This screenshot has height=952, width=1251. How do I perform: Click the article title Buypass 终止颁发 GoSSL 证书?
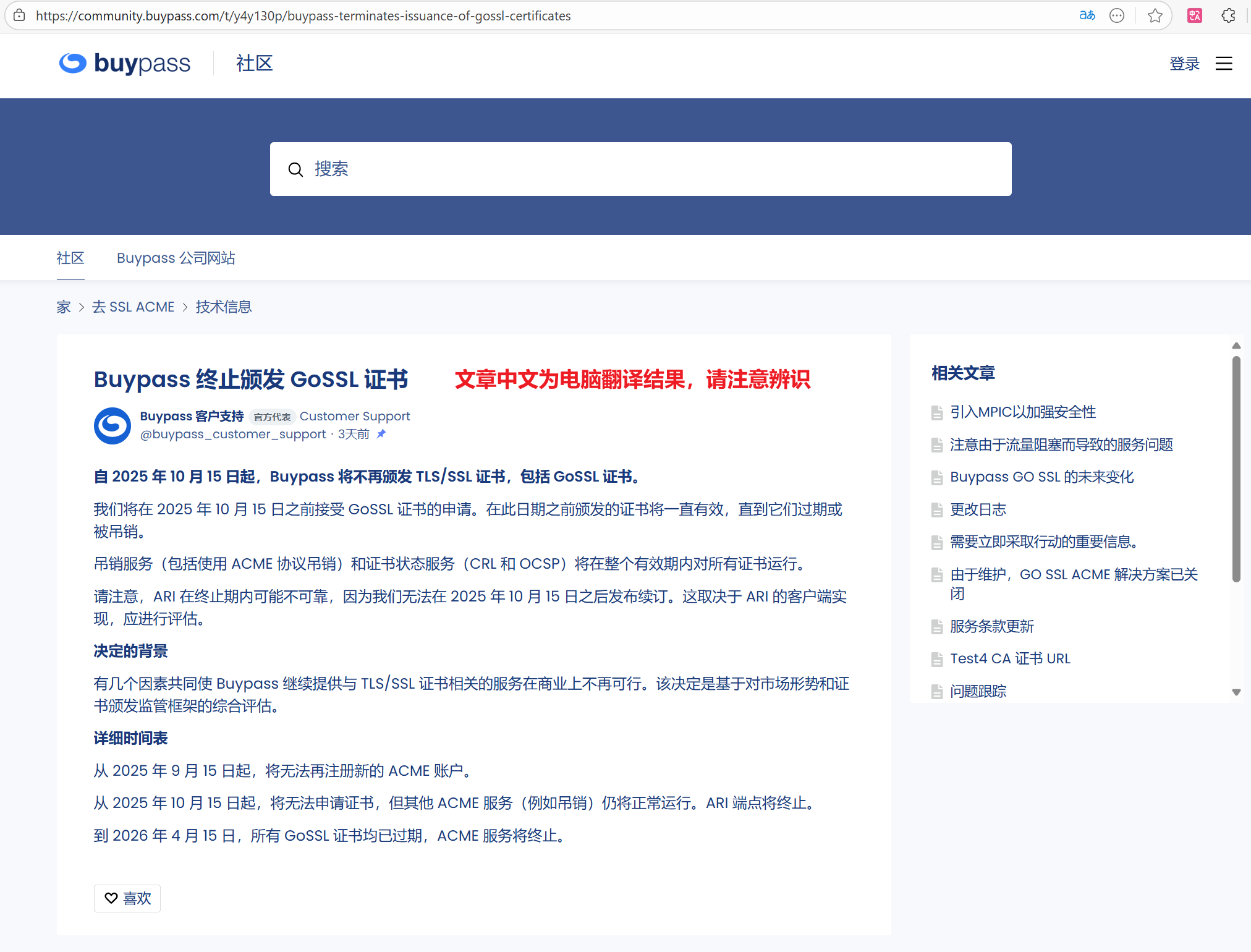click(251, 380)
